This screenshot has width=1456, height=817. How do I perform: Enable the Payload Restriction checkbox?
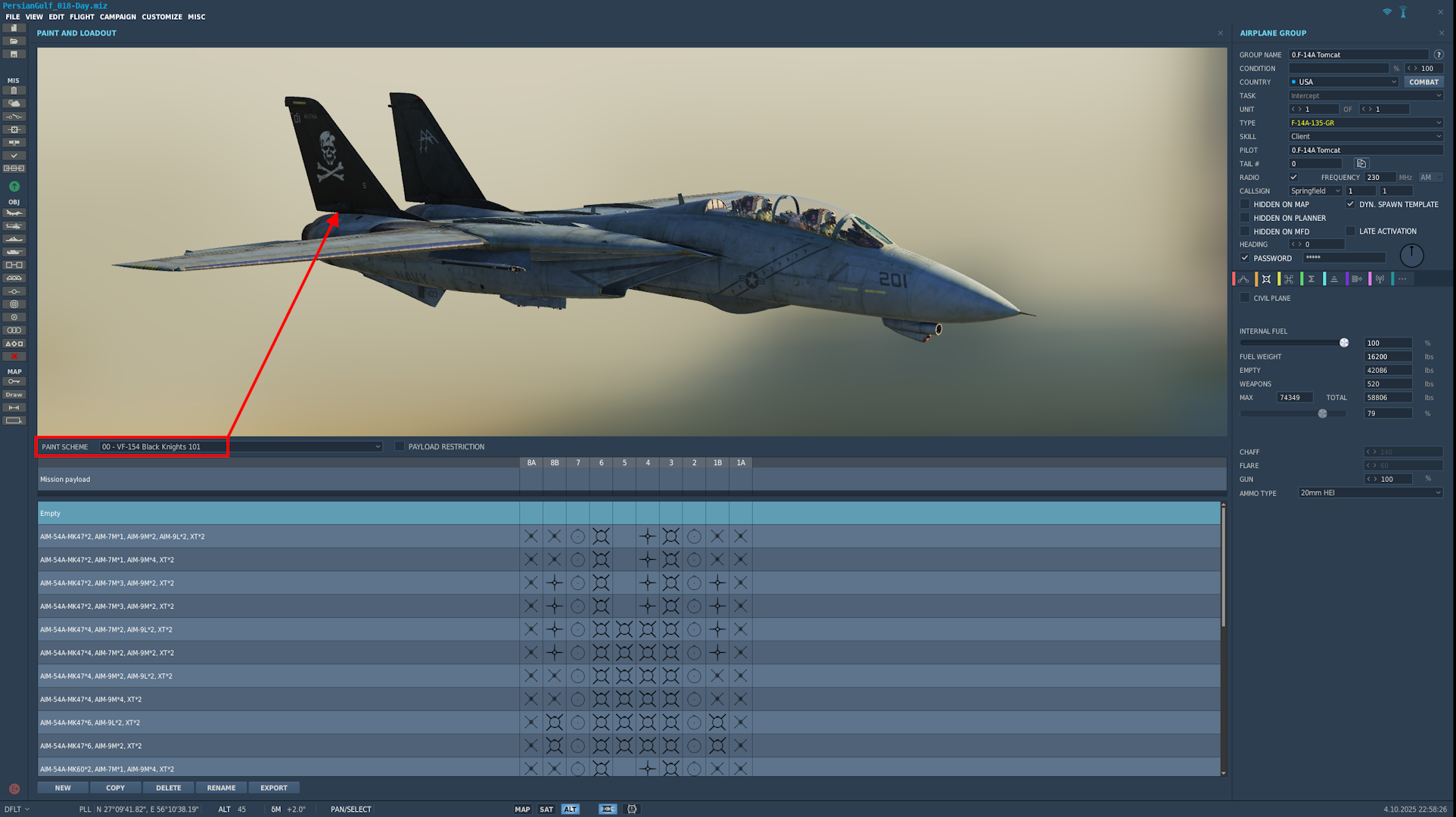tap(400, 447)
